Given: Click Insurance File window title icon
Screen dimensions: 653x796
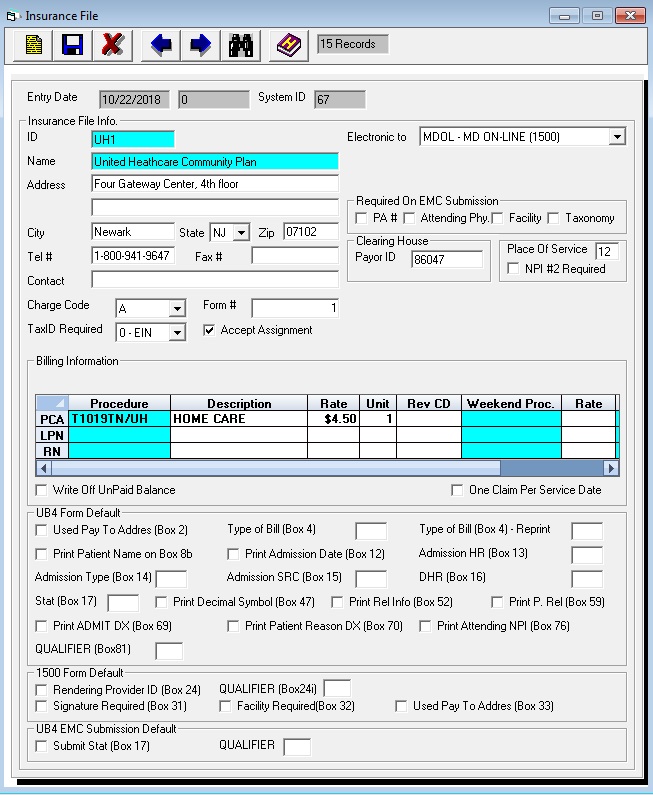Looking at the screenshot, I should coord(12,16).
